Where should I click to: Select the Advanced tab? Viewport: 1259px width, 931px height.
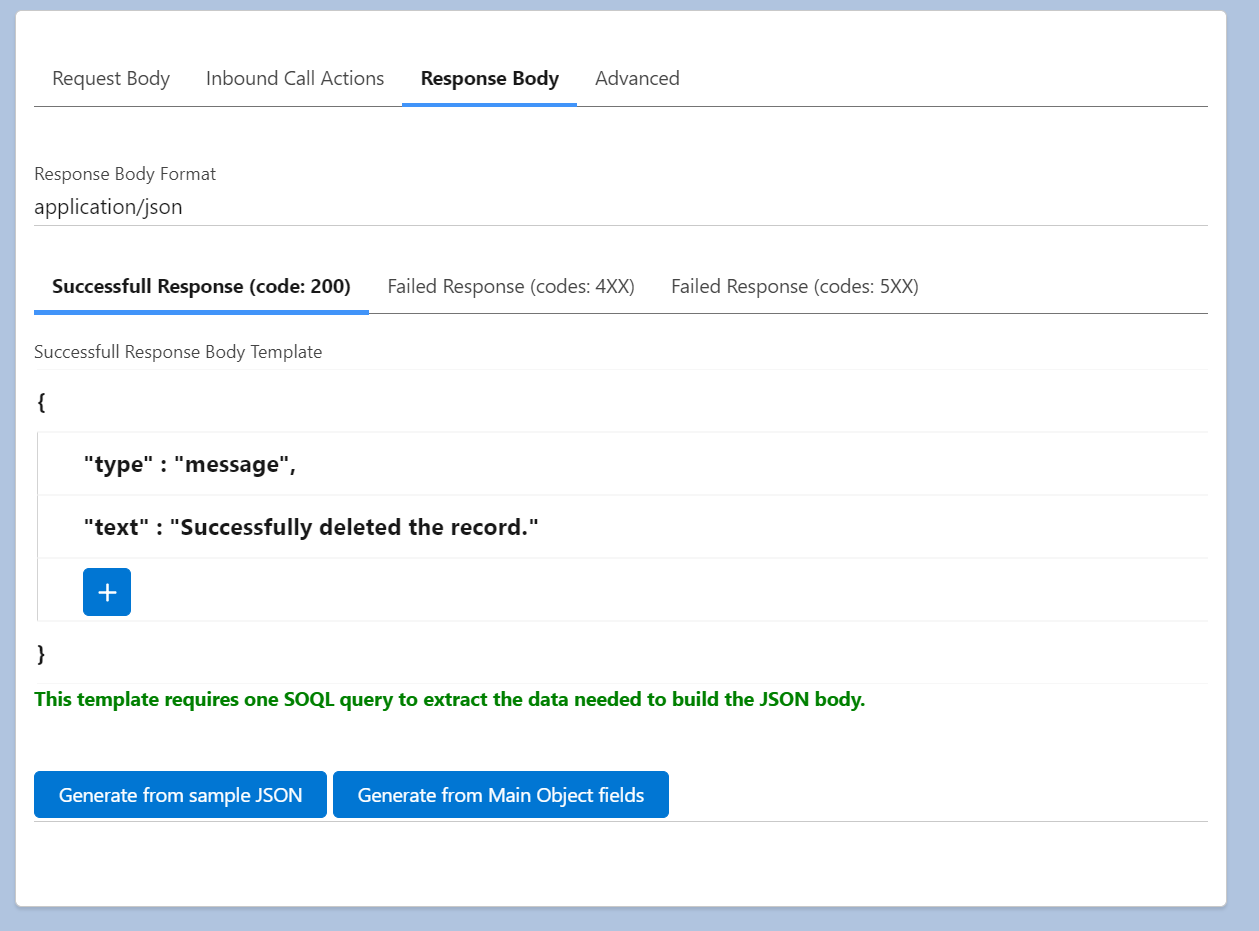click(637, 78)
